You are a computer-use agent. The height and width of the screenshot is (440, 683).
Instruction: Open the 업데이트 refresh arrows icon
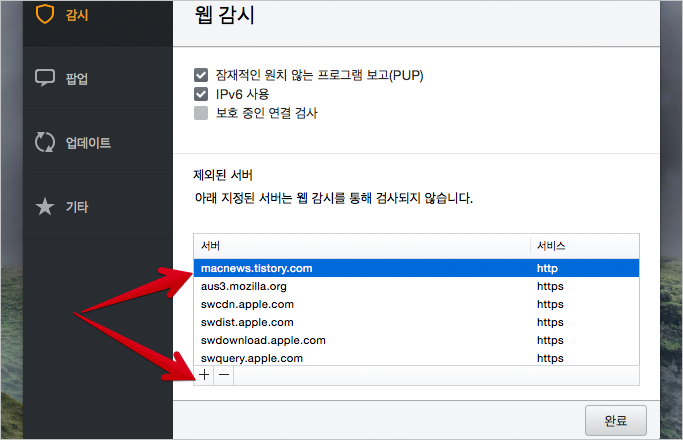[44, 142]
